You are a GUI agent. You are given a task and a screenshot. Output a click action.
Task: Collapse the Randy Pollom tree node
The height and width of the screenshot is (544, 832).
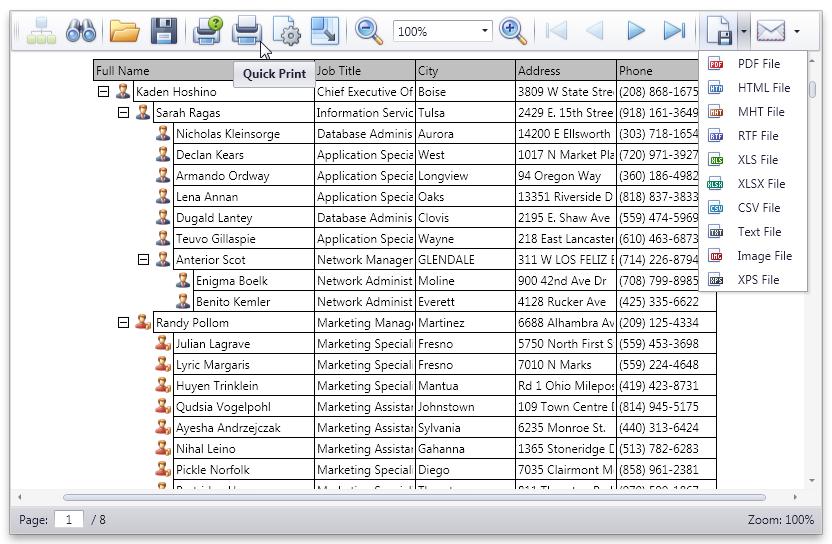pos(123,323)
